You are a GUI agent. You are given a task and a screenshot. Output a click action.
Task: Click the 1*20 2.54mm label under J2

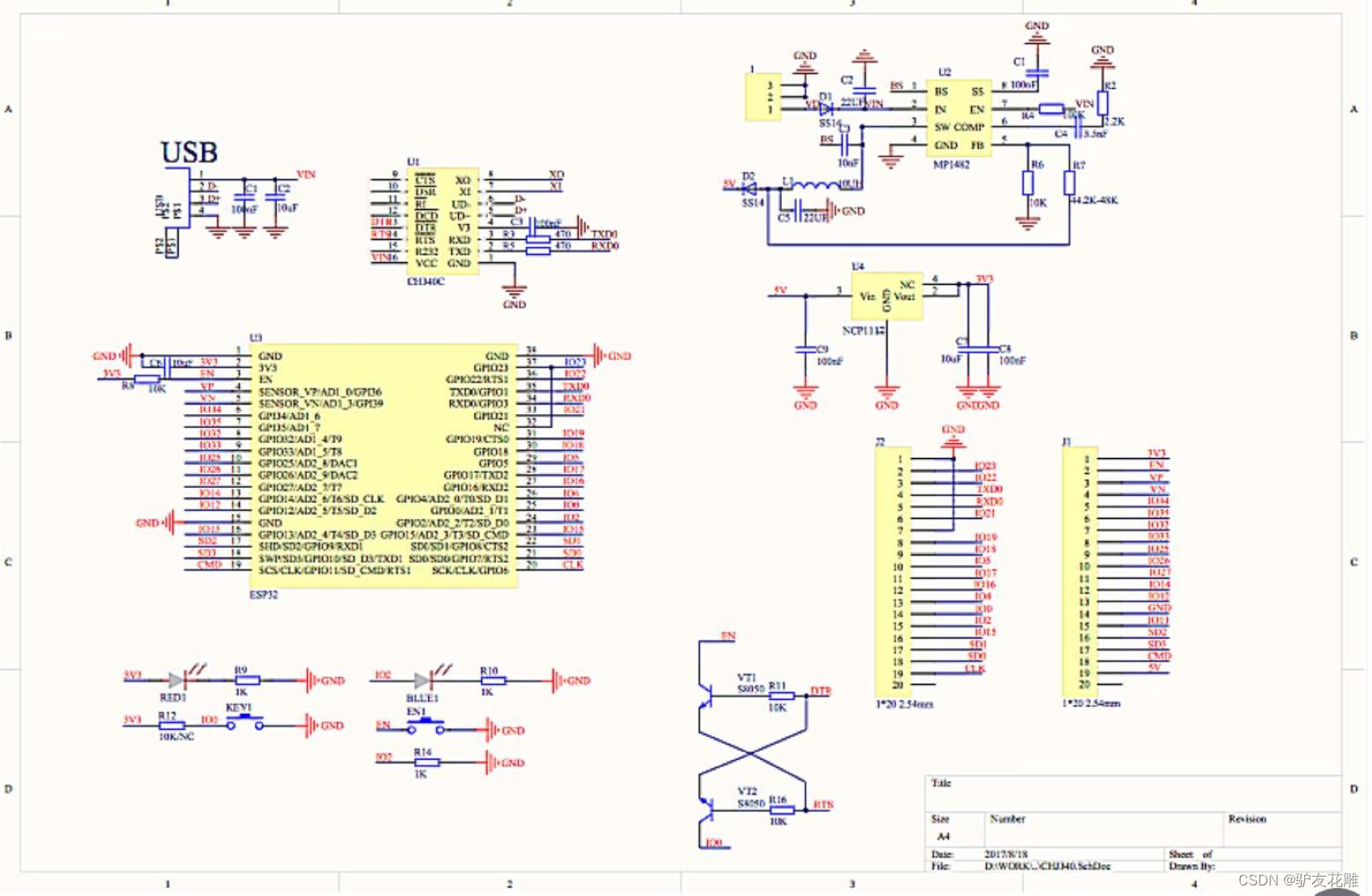pos(904,703)
